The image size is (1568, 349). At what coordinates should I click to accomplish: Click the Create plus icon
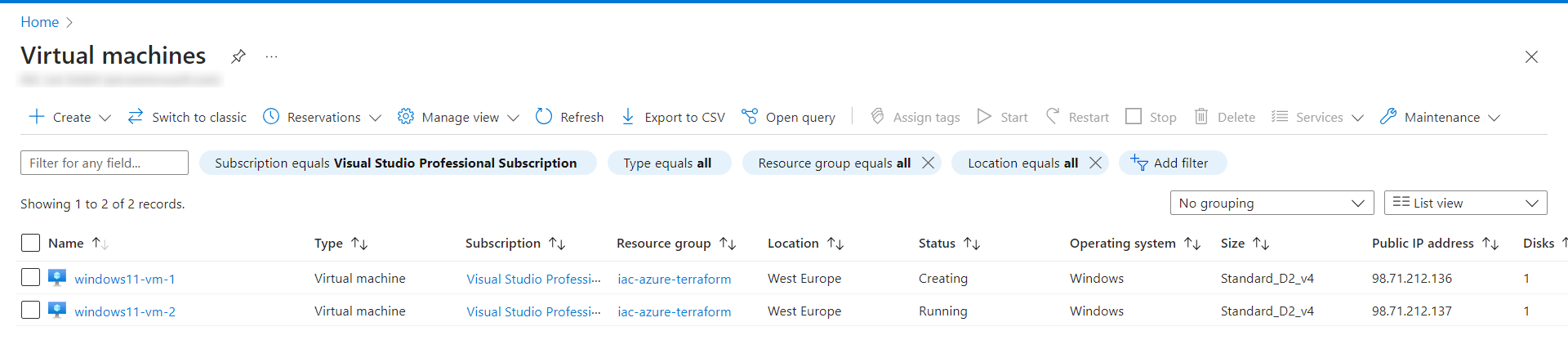click(x=37, y=116)
